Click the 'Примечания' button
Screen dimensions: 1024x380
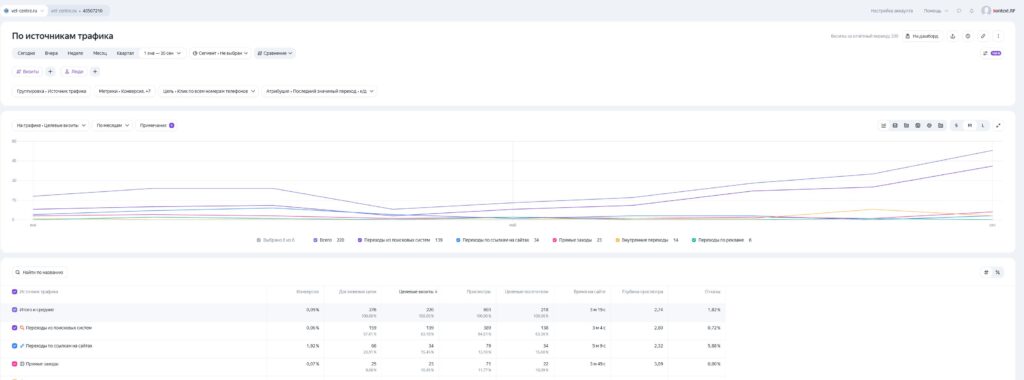coord(157,125)
